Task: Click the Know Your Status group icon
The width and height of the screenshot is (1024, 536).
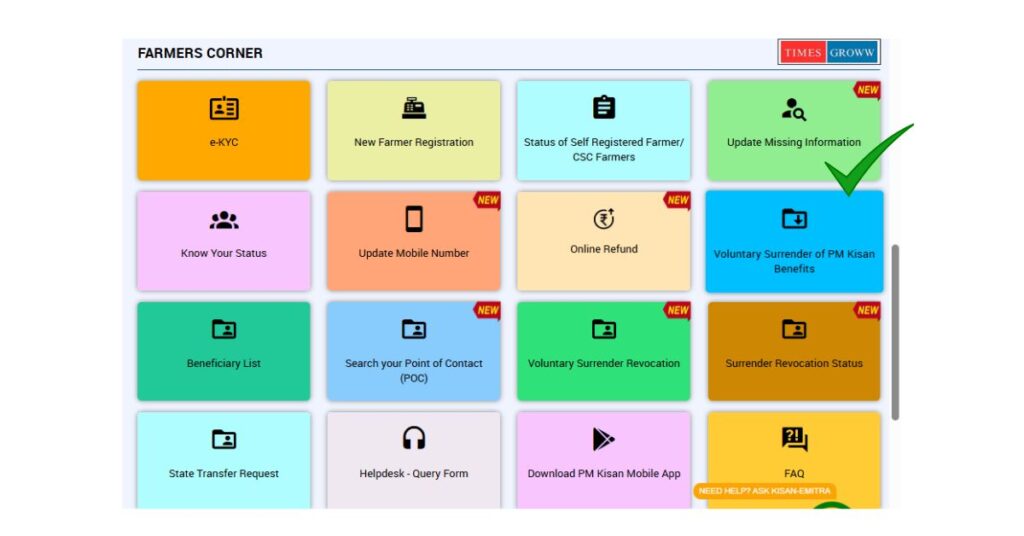Action: click(x=223, y=220)
